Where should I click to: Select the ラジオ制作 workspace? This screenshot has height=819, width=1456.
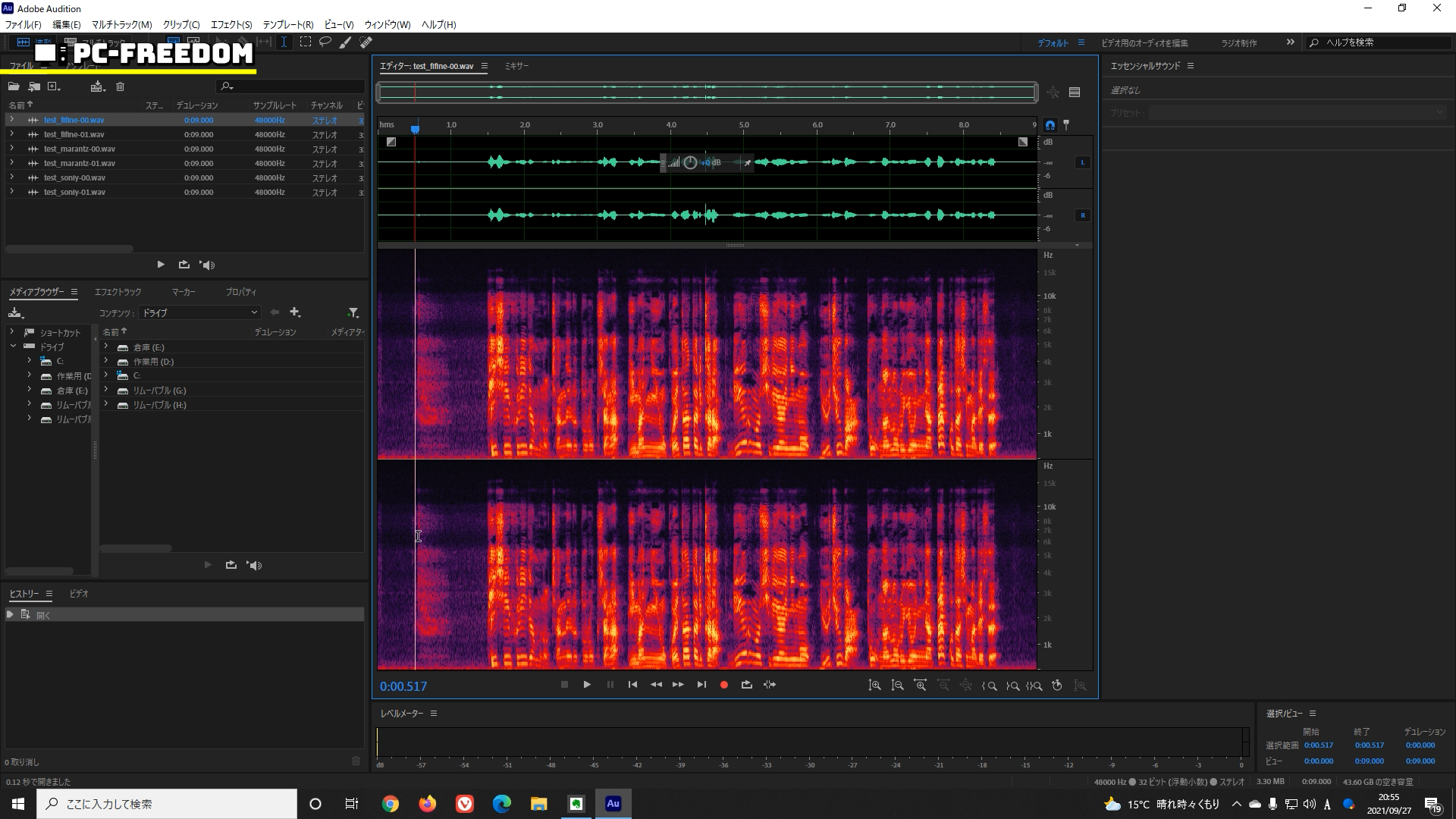(x=1238, y=43)
